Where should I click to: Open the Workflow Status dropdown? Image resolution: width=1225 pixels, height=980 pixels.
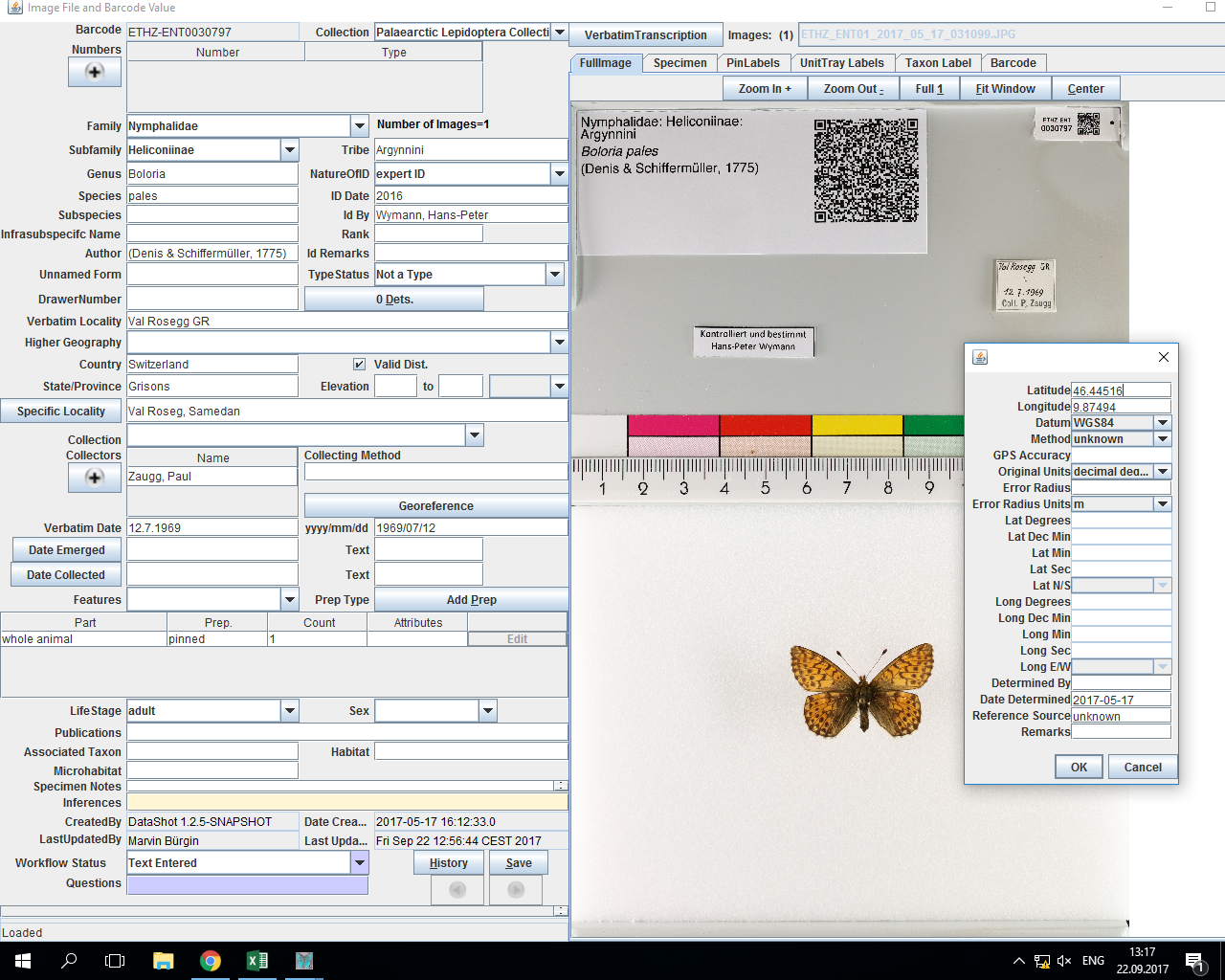click(359, 862)
